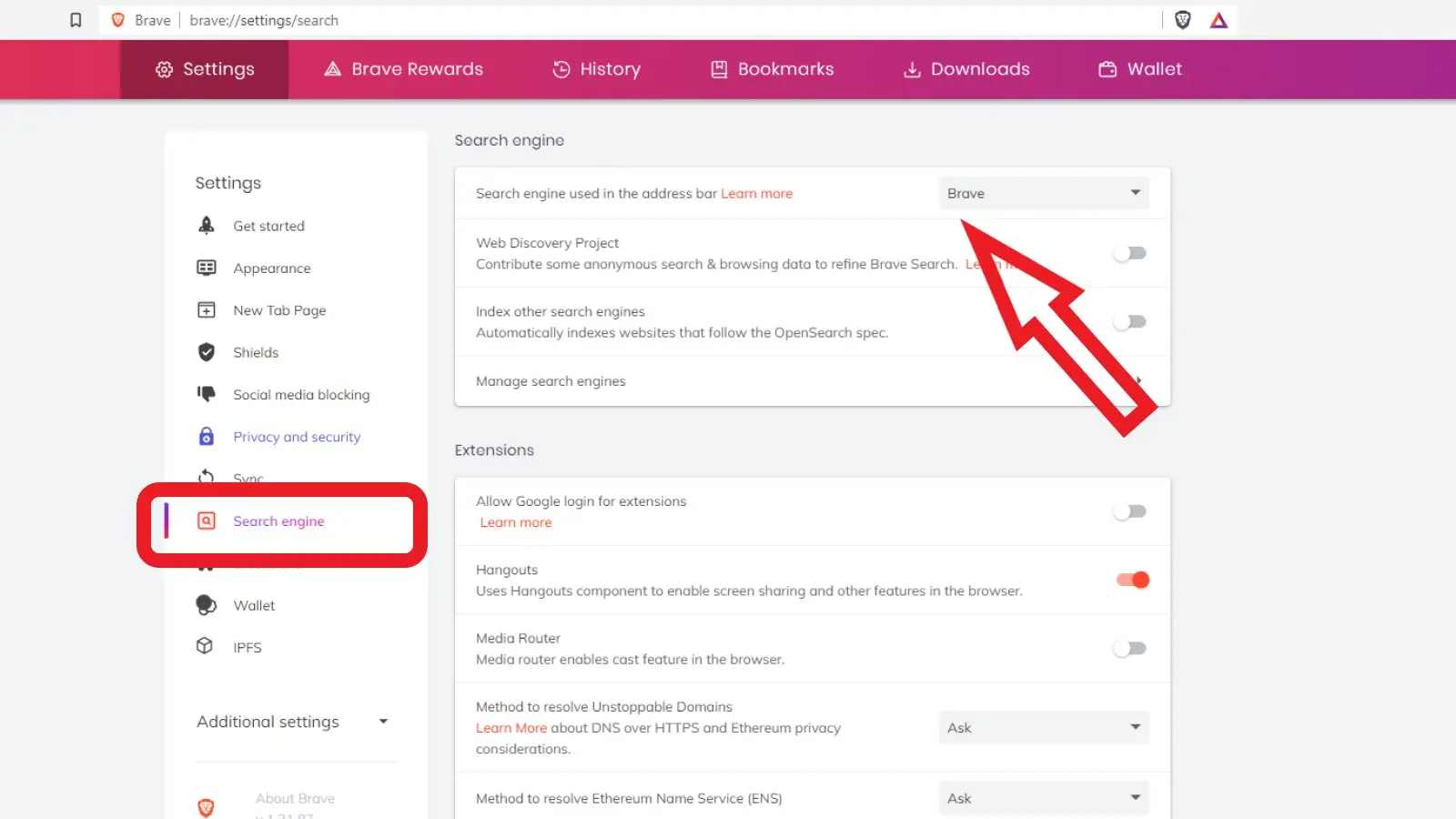The image size is (1456, 819).
Task: Switch to History tab
Action: pyautogui.click(x=597, y=69)
